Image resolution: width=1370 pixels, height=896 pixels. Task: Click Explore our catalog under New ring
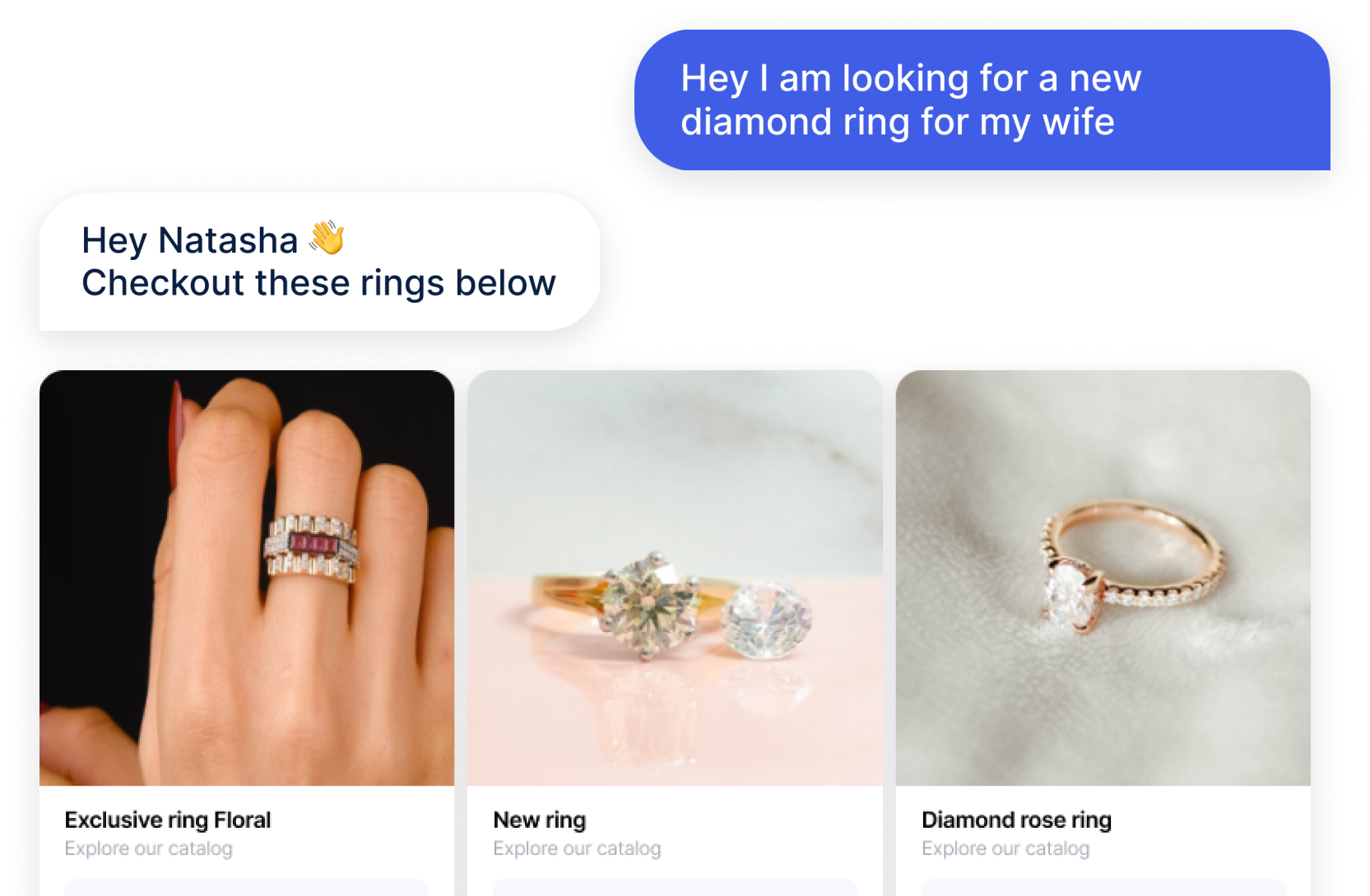(x=577, y=848)
